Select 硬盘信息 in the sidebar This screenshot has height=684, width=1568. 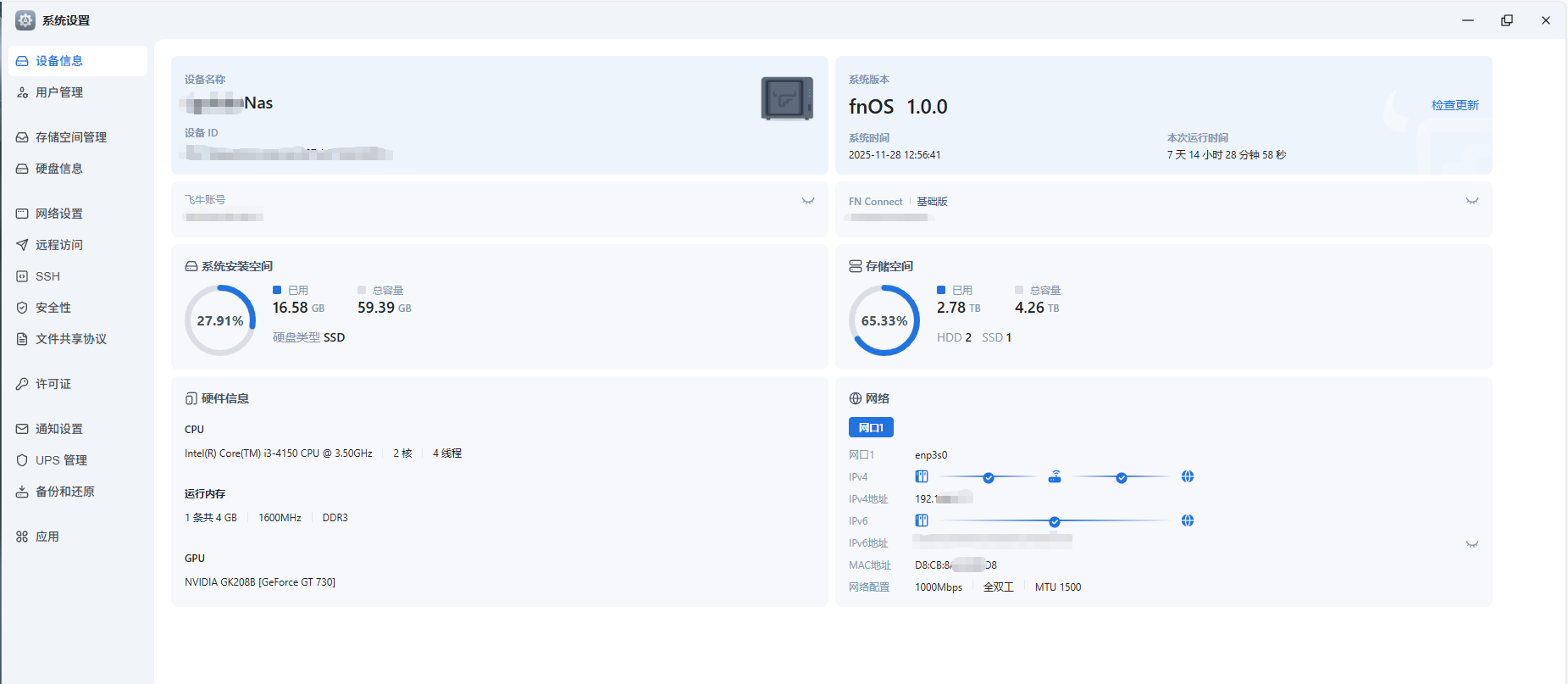tap(78, 169)
